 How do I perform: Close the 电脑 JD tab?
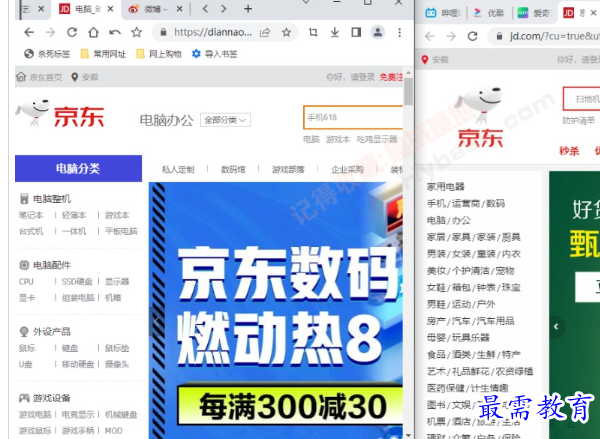click(x=110, y=9)
